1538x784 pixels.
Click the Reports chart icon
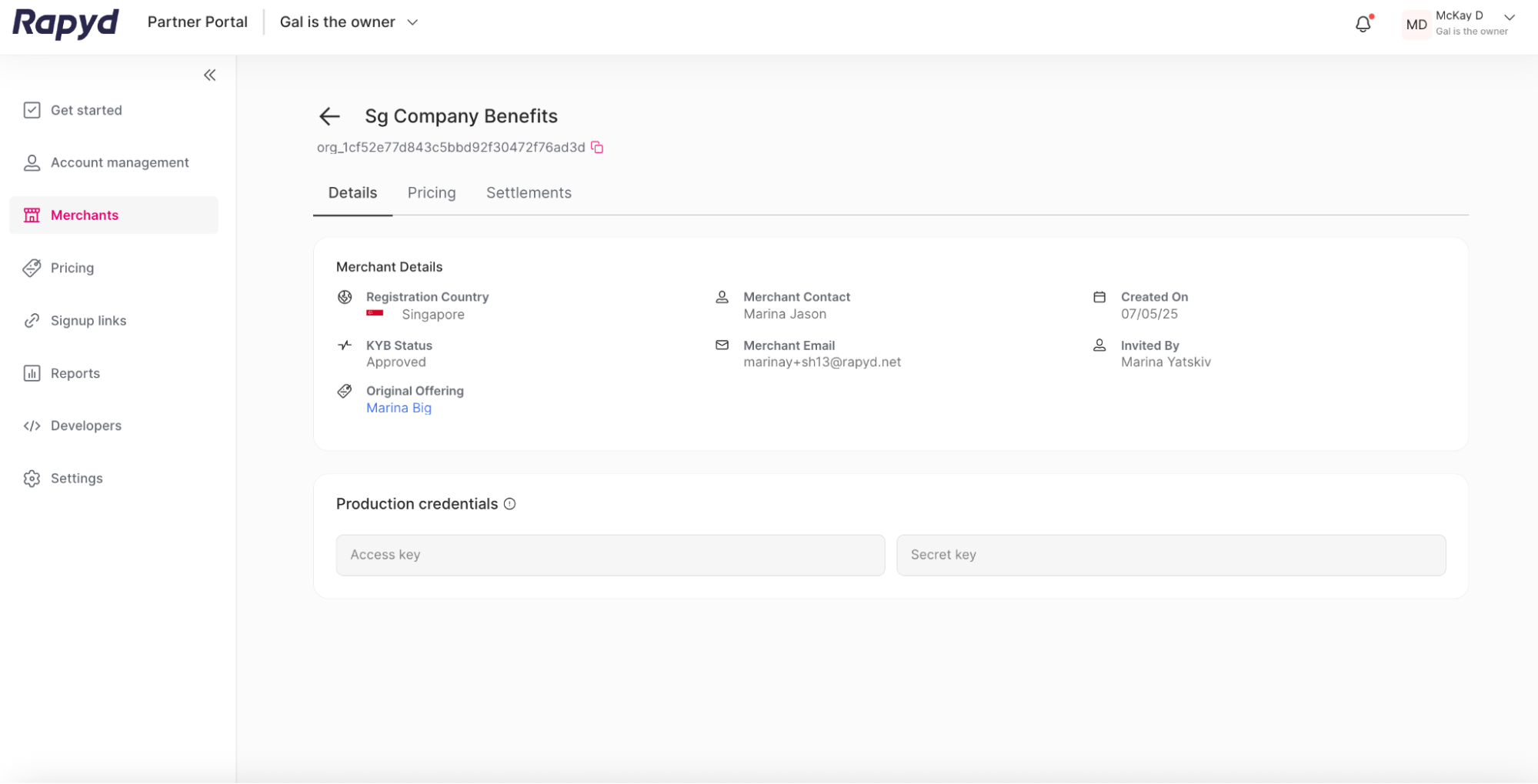(x=32, y=373)
